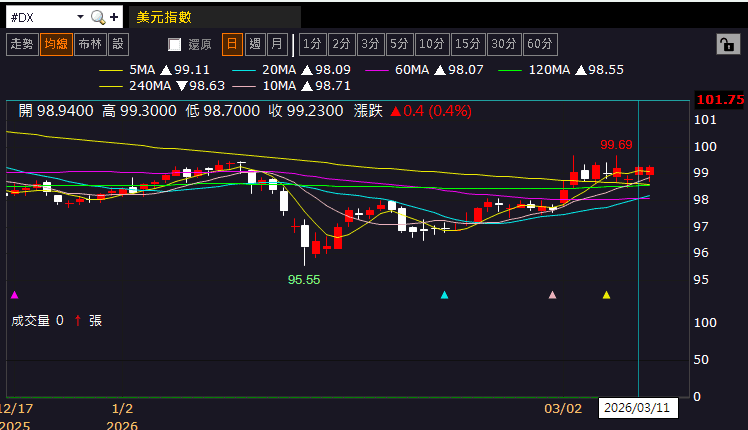Toggle the 還原 checkbox
748x430 pixels.
[x=175, y=44]
